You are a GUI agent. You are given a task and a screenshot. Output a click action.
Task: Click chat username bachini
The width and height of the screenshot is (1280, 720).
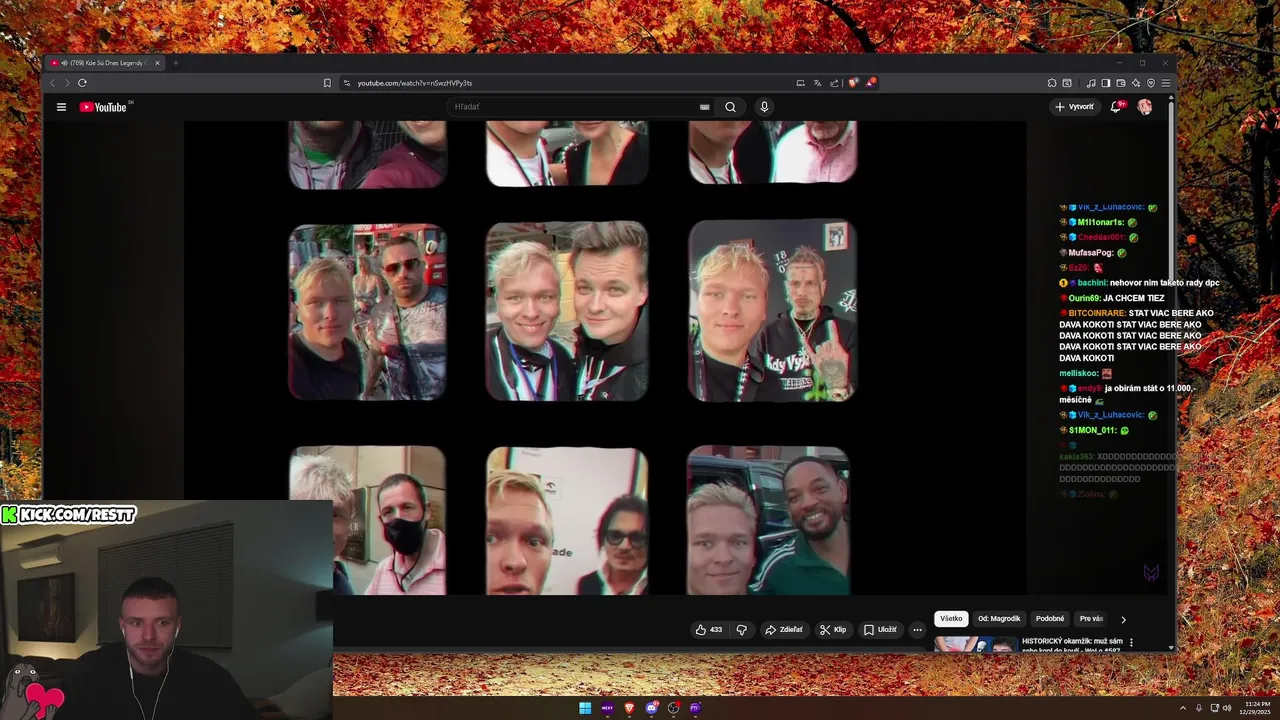tap(1092, 283)
